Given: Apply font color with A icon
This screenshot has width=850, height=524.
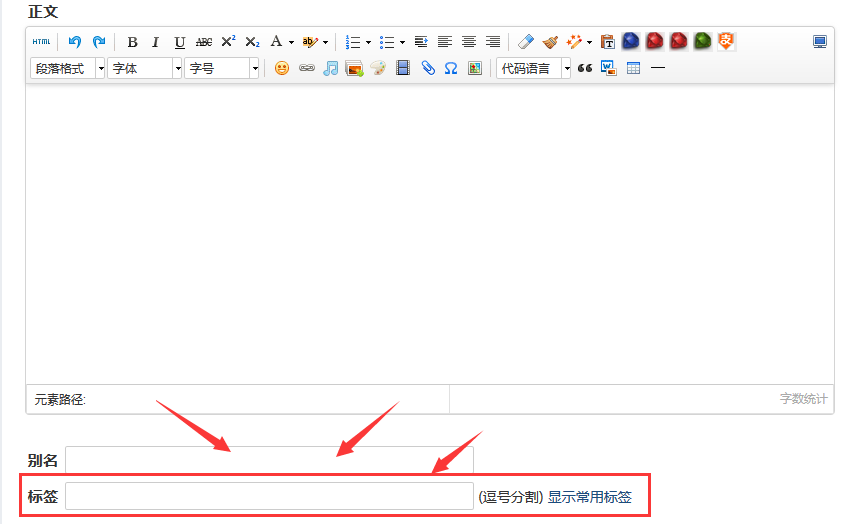Looking at the screenshot, I should pos(276,42).
